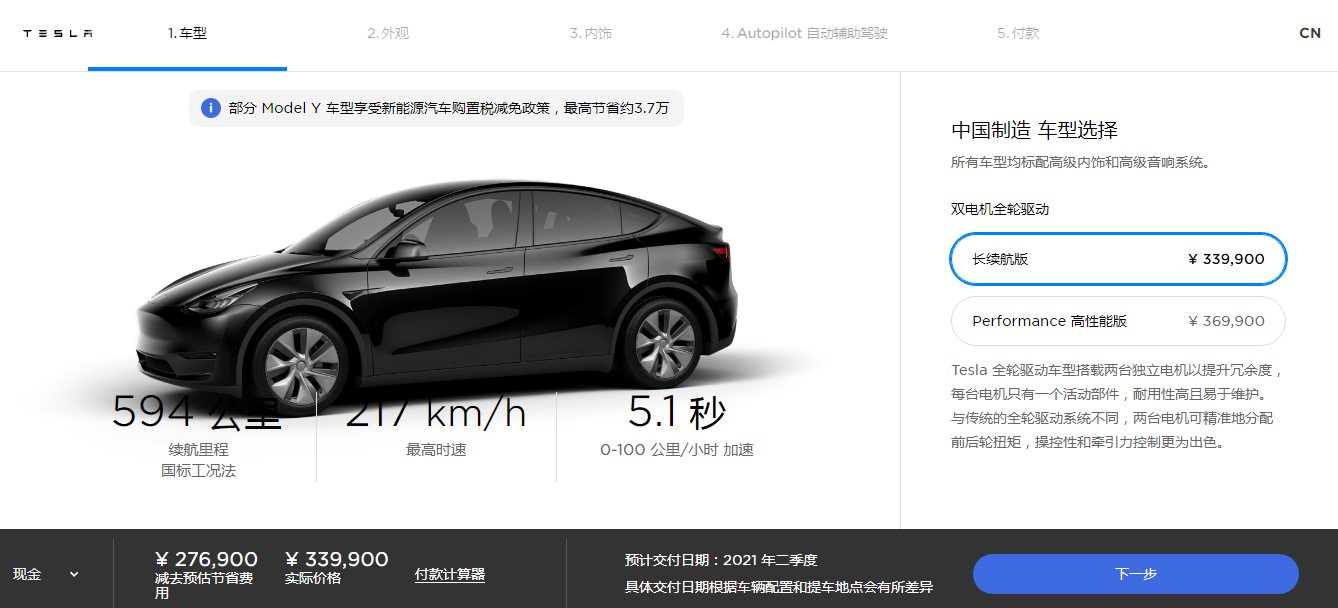Click the Tesla logo

click(x=58, y=33)
